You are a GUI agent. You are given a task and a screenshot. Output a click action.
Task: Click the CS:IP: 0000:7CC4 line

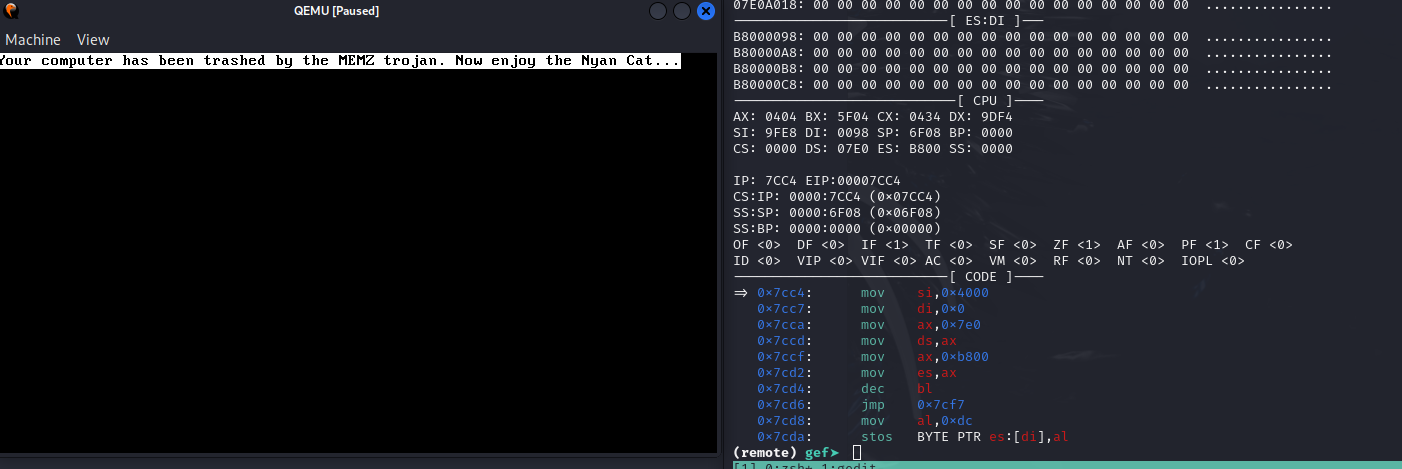(x=837, y=197)
